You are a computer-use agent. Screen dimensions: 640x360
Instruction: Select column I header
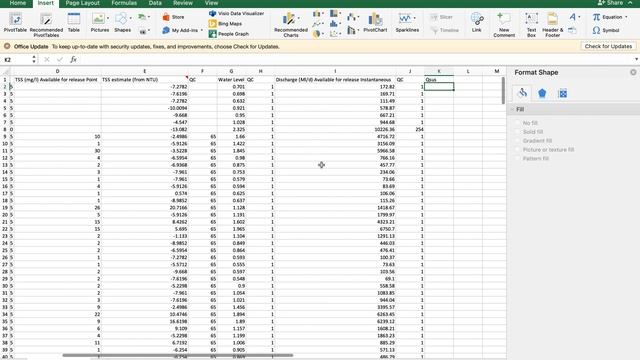(x=335, y=71)
